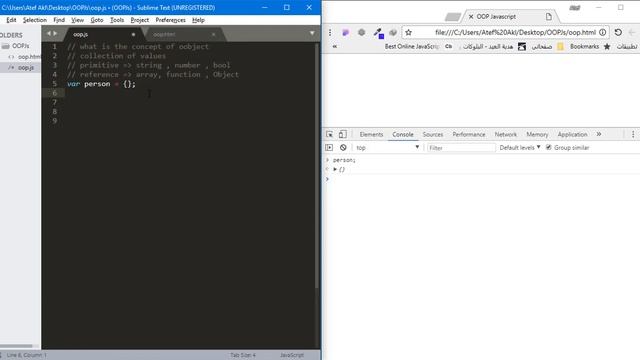Open oop.html in the Sublime sidebar
The image size is (640, 360).
(x=24, y=57)
